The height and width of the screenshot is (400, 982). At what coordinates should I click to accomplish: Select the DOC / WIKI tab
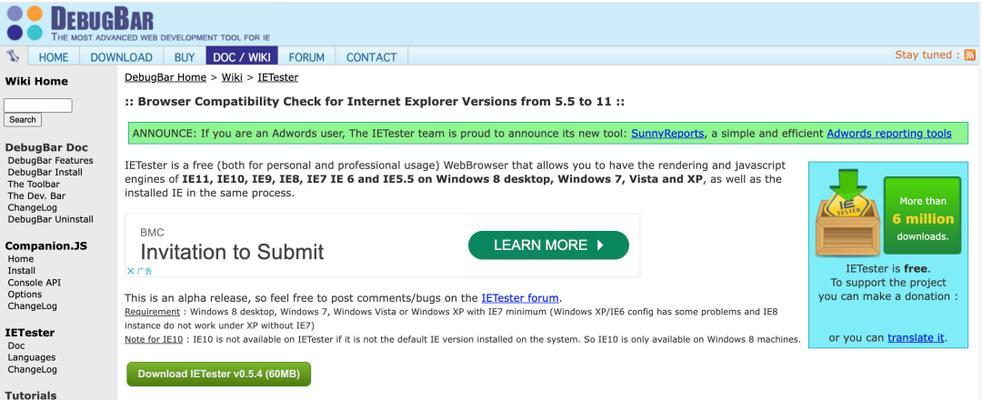(x=242, y=57)
